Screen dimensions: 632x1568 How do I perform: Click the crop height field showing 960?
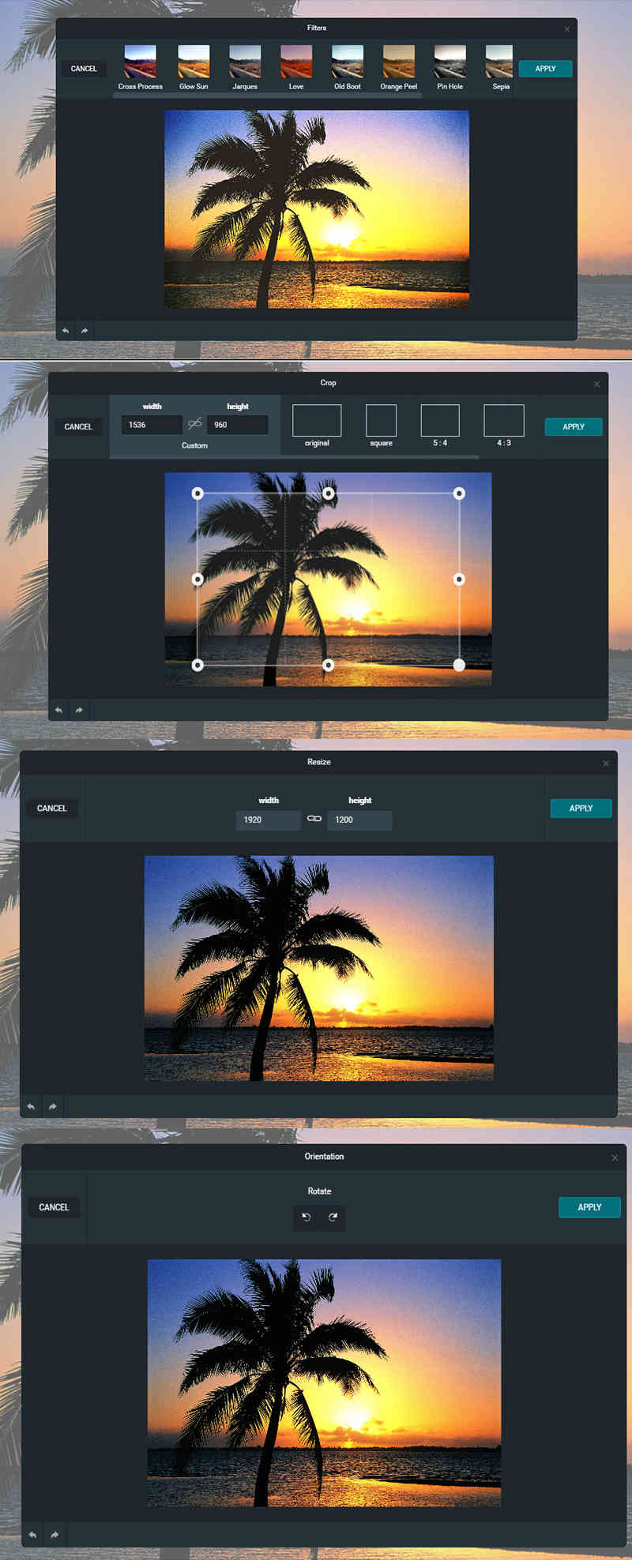(238, 425)
